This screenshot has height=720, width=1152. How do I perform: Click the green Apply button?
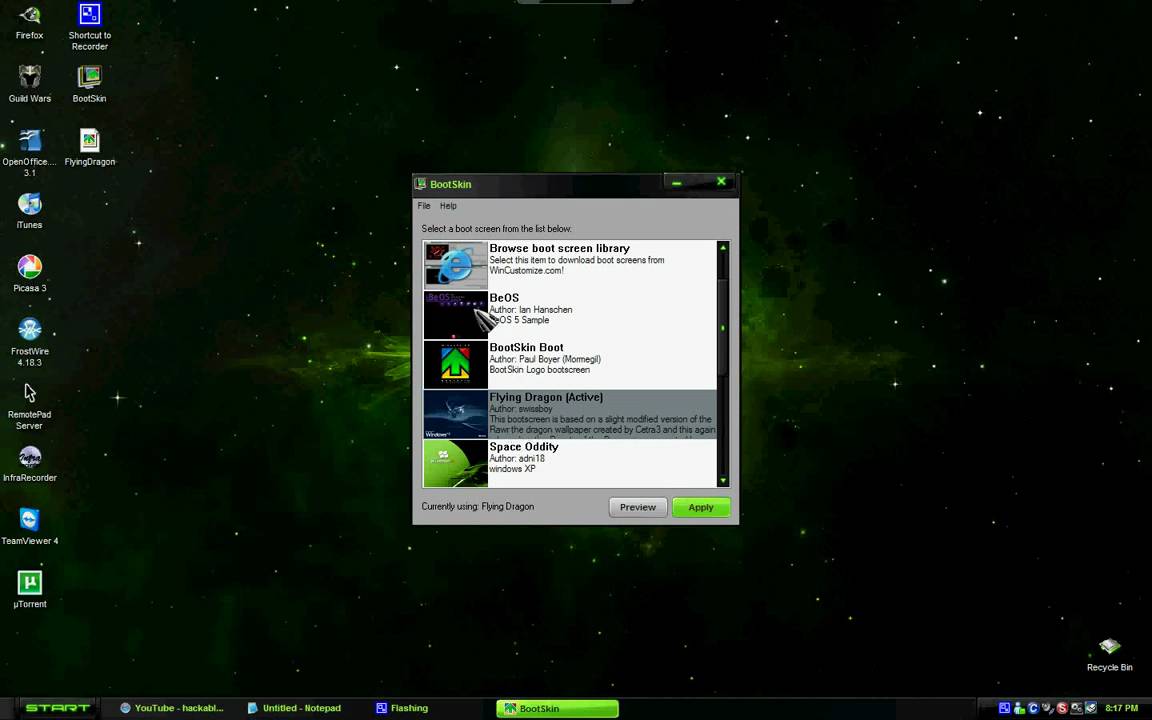tap(701, 507)
